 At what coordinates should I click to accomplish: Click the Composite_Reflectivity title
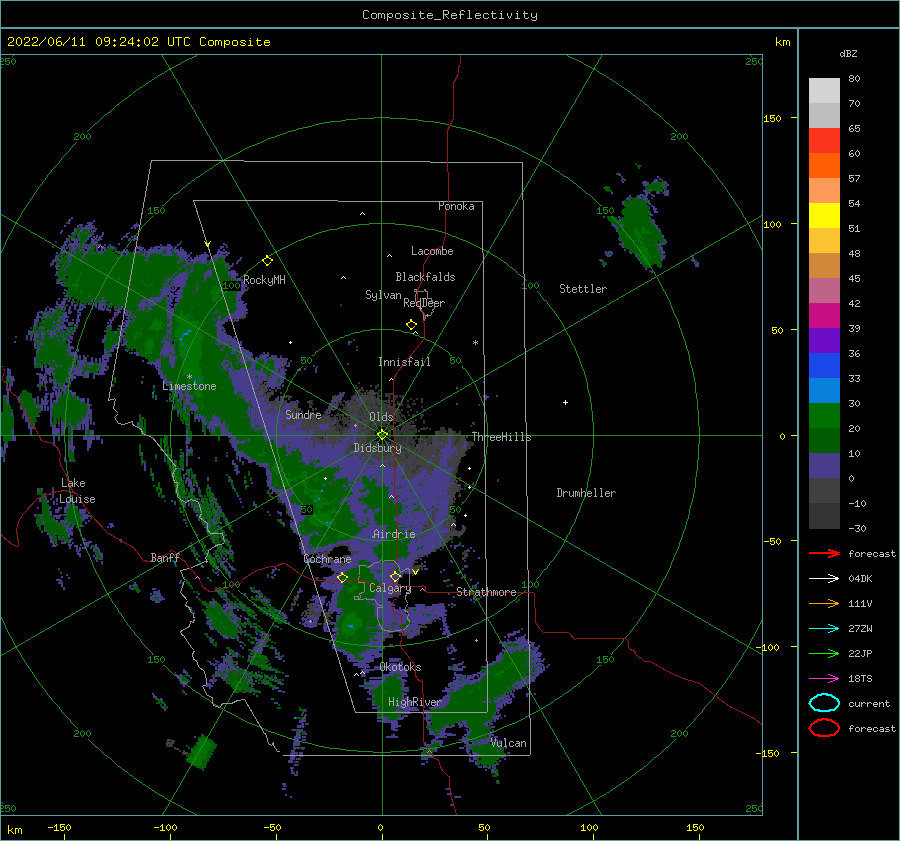coord(450,15)
